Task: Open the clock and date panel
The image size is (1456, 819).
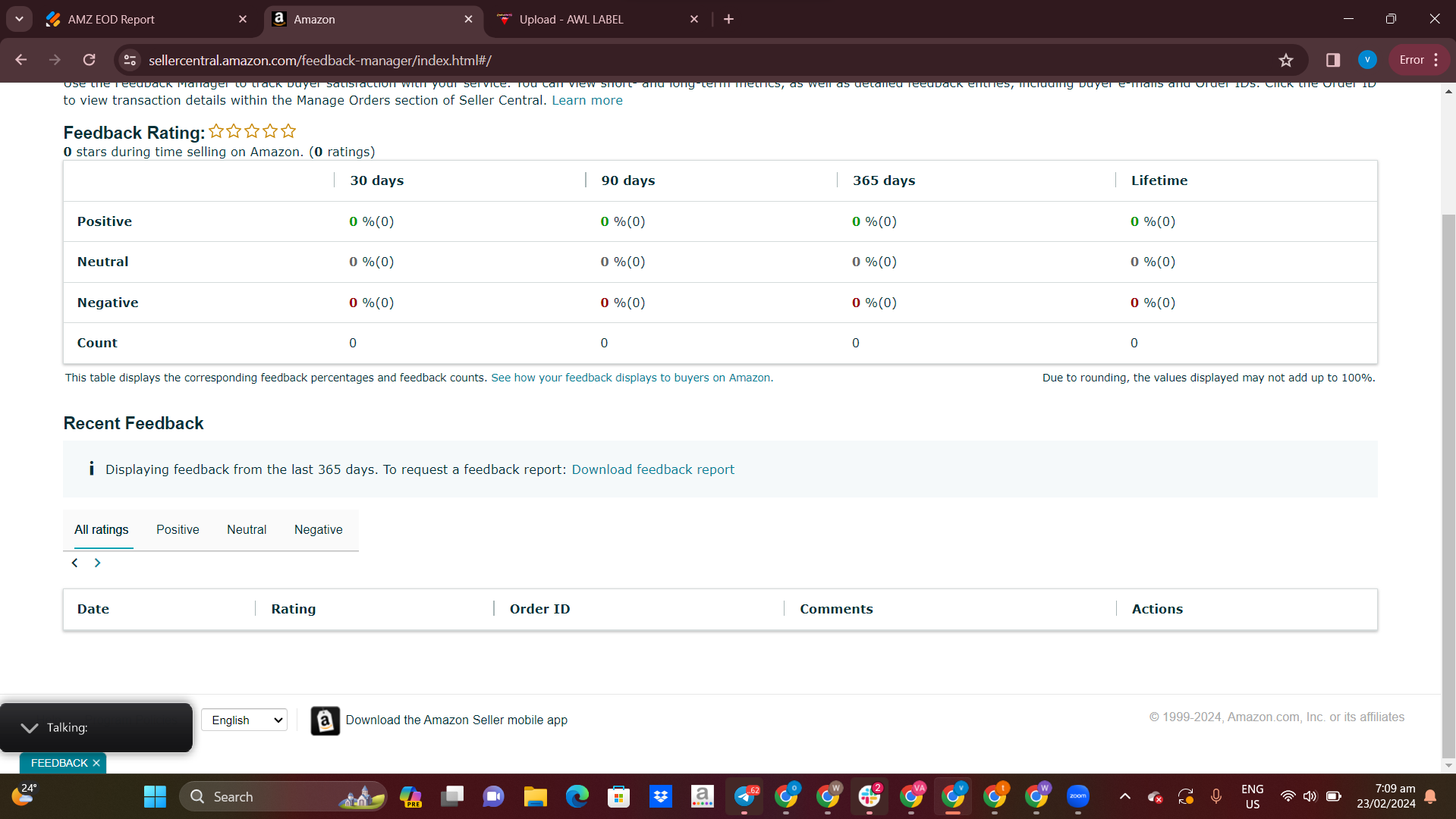Action: pyautogui.click(x=1386, y=796)
